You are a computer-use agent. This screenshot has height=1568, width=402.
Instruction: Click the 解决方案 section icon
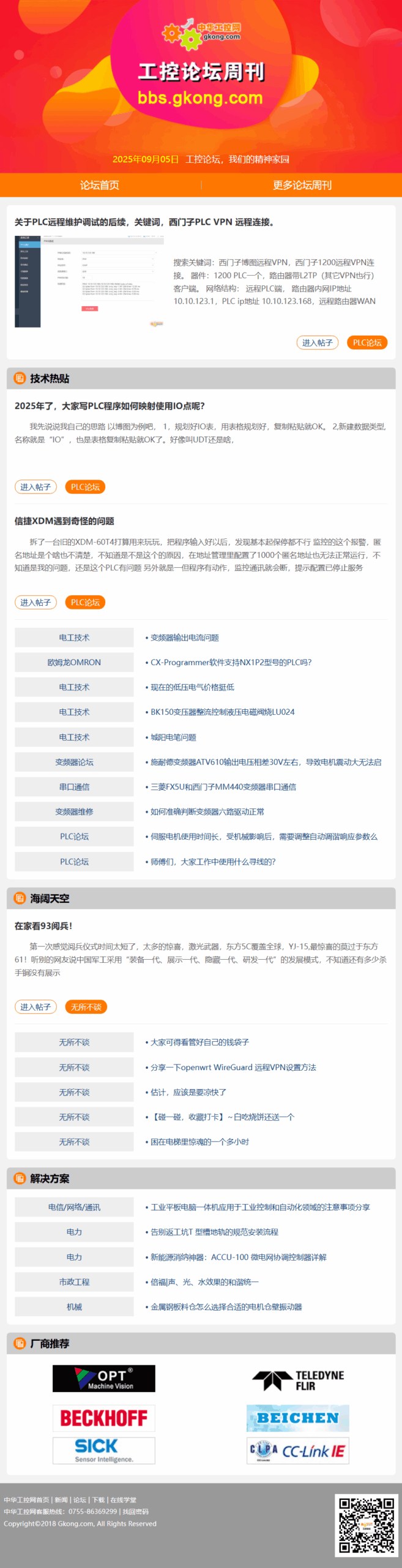click(20, 1178)
